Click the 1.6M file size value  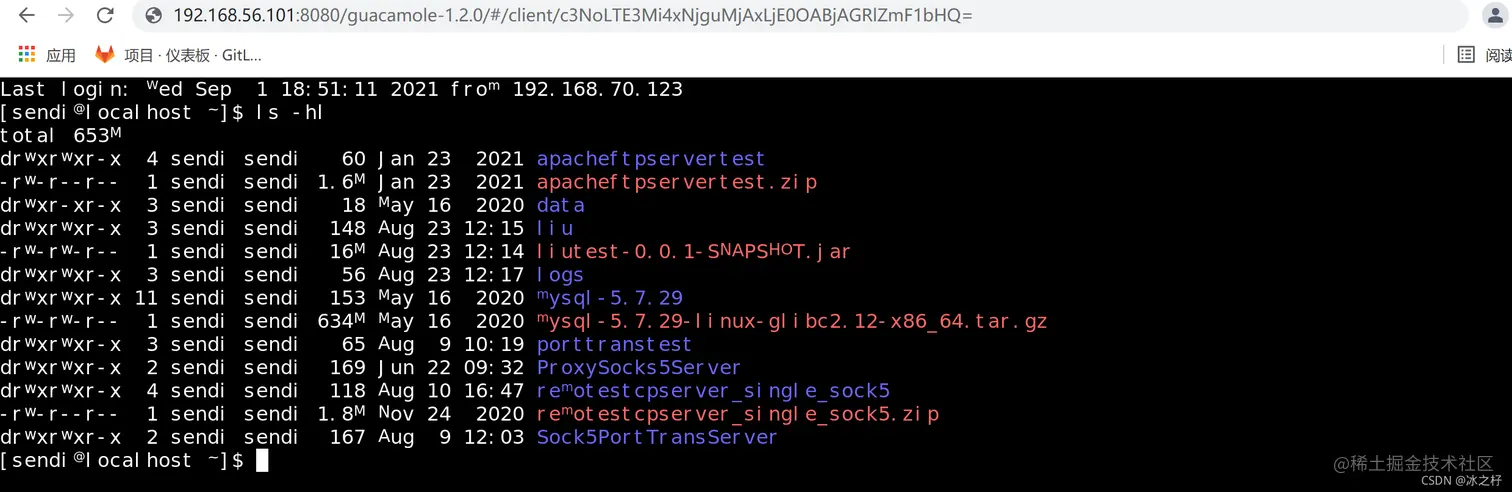[x=341, y=182]
